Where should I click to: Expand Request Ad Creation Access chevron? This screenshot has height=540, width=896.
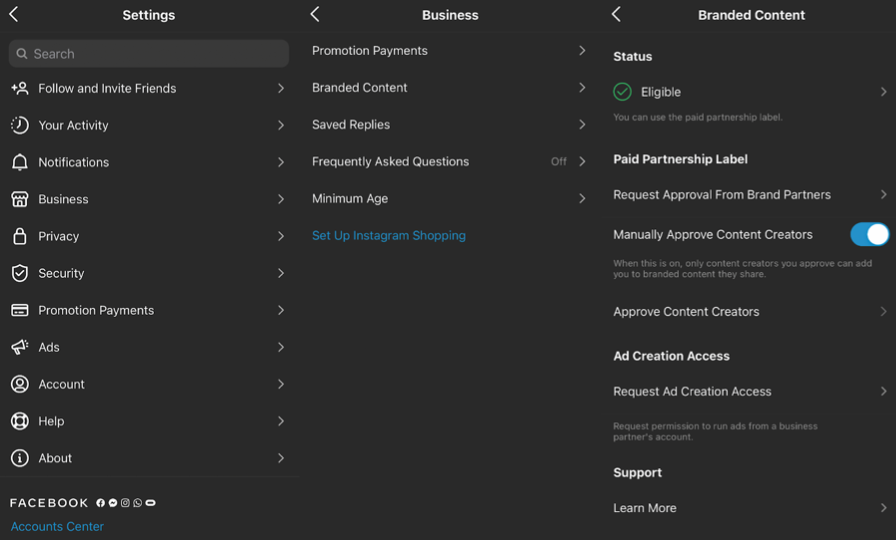tap(883, 391)
